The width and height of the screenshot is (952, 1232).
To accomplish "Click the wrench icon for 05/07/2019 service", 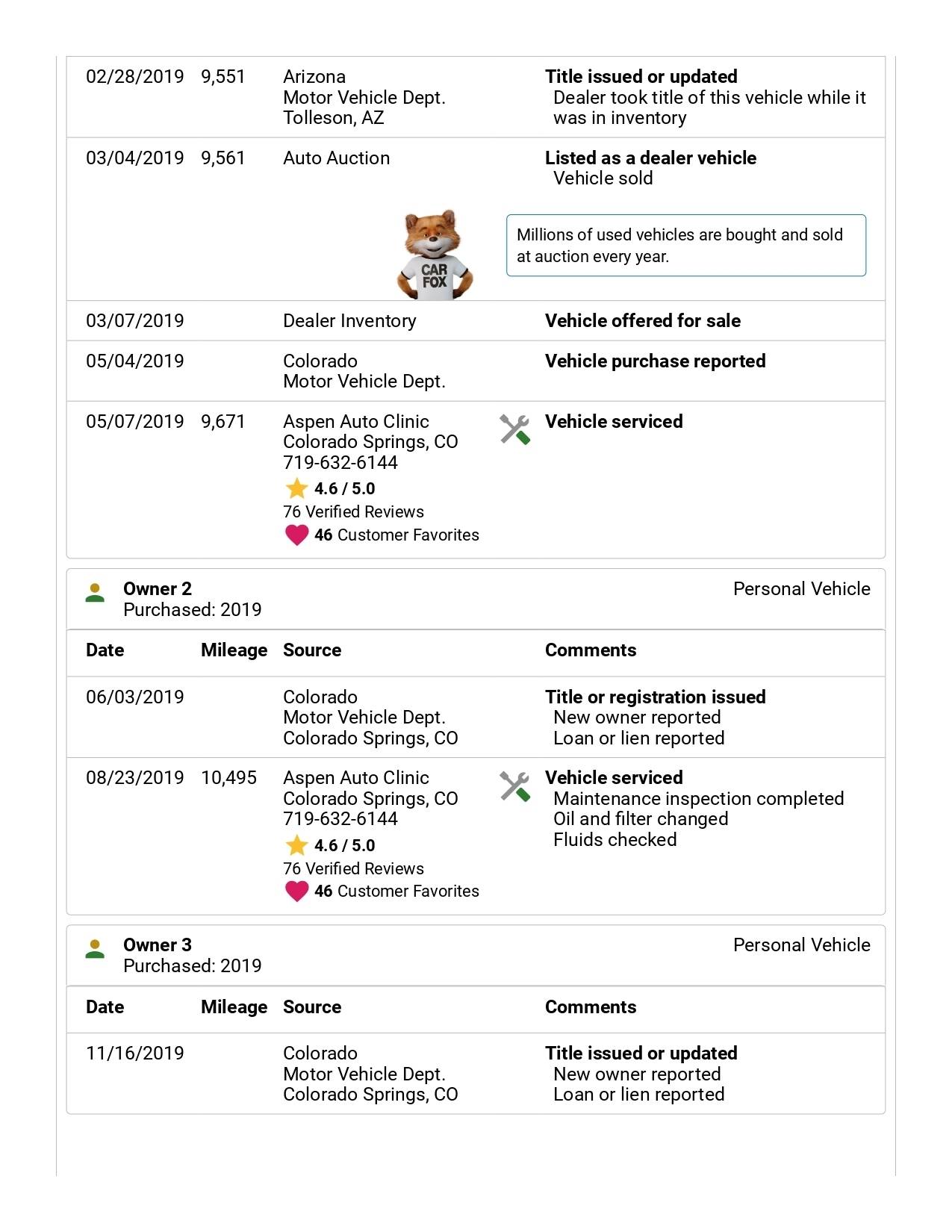I will pyautogui.click(x=514, y=429).
